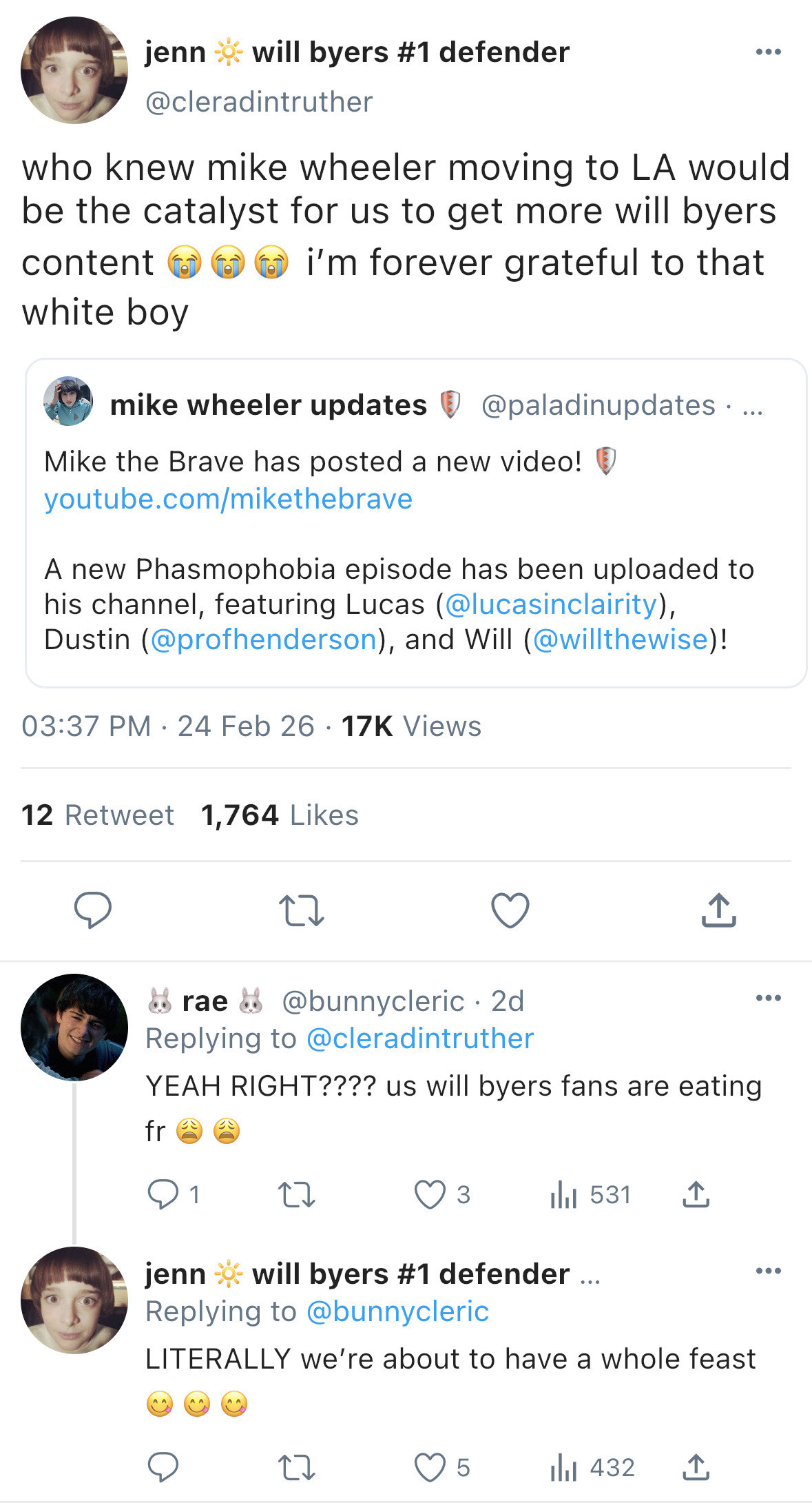The width and height of the screenshot is (812, 1503).
Task: Open more options on rae's reply
Action: click(768, 998)
